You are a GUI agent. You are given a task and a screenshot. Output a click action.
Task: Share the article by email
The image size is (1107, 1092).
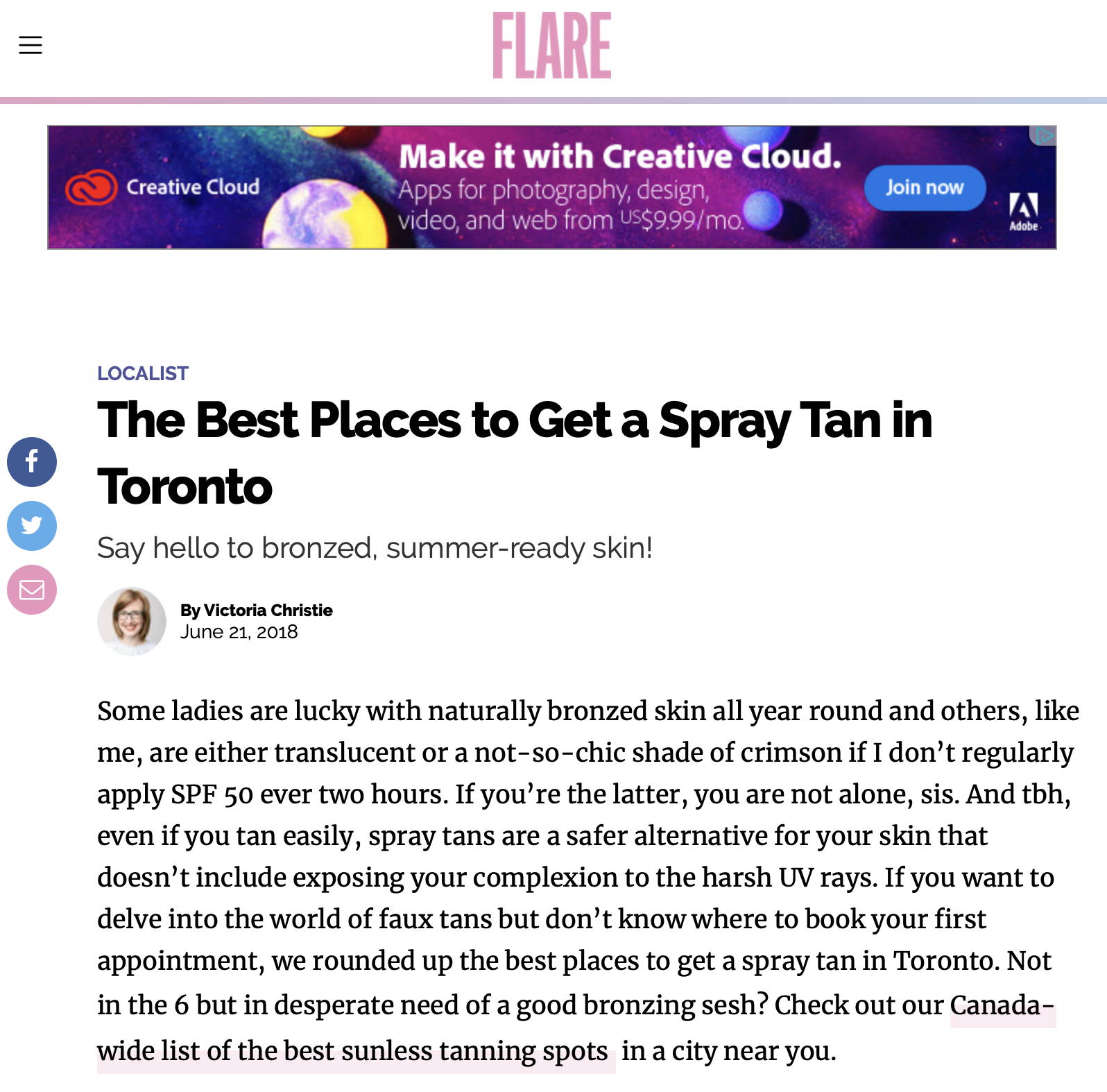point(32,590)
